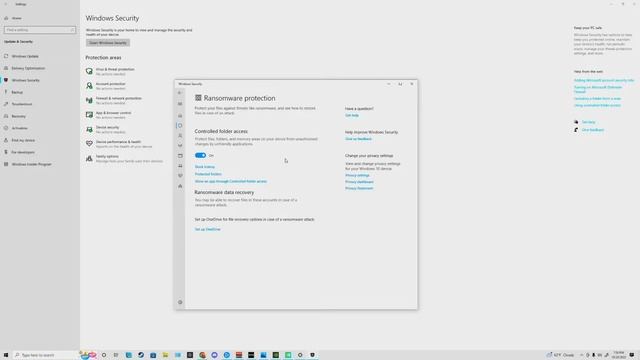This screenshot has width=640, height=360.
Task: Open File Explorer from the taskbar
Action: tap(165, 355)
